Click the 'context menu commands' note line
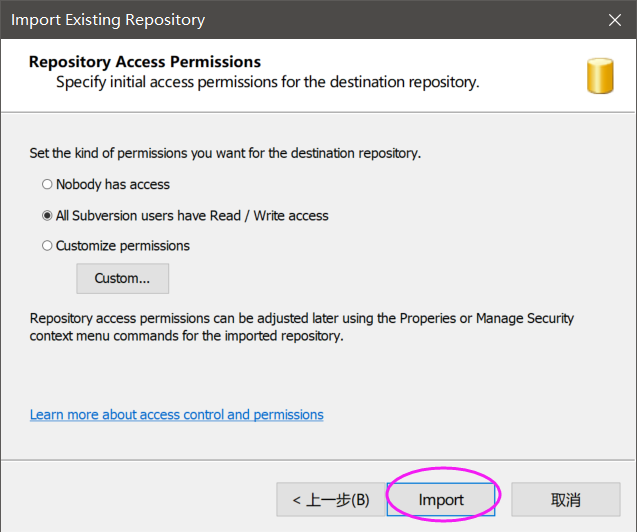This screenshot has width=637, height=532. pyautogui.click(x=186, y=336)
